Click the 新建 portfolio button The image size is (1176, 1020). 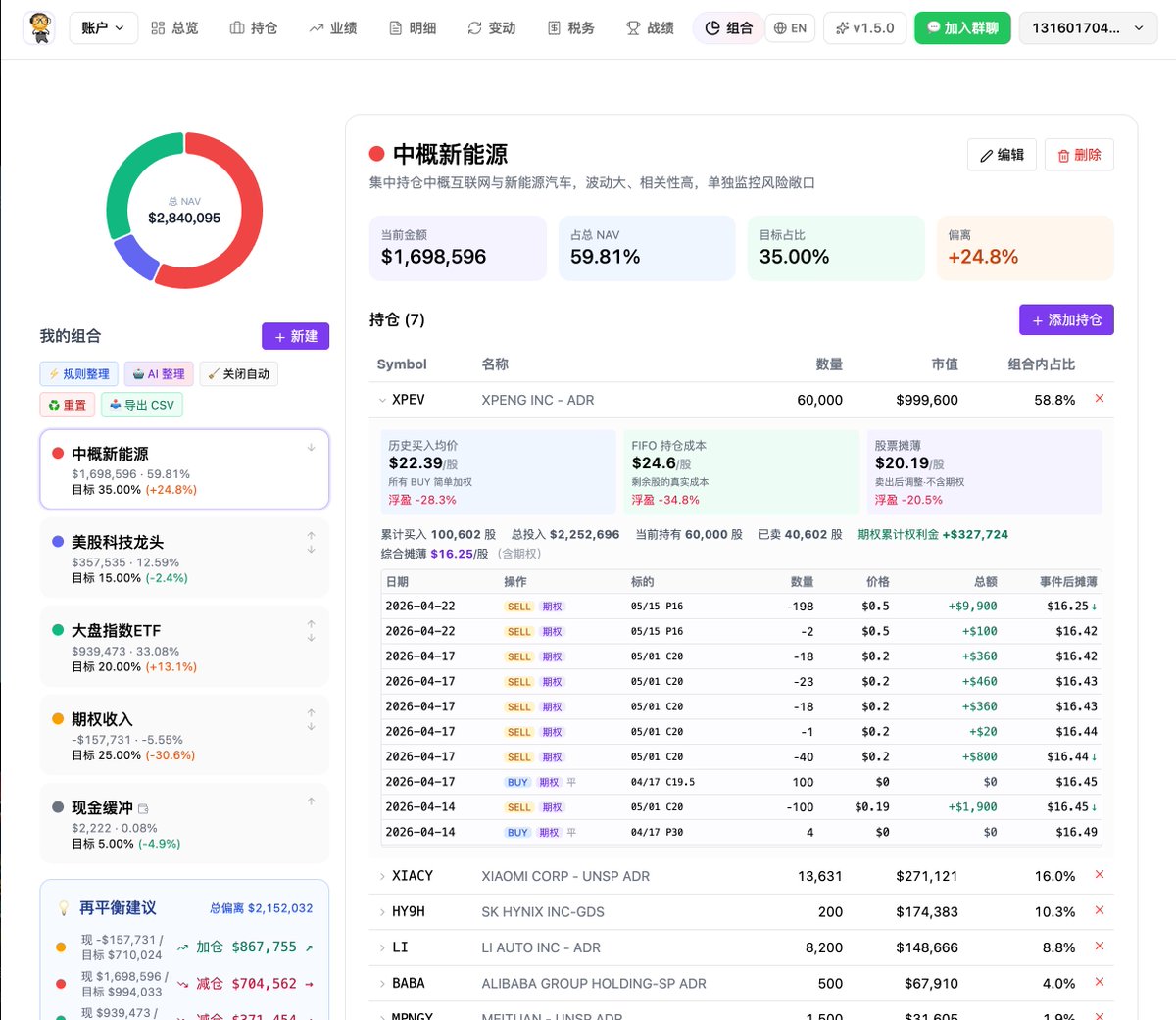pyautogui.click(x=295, y=336)
